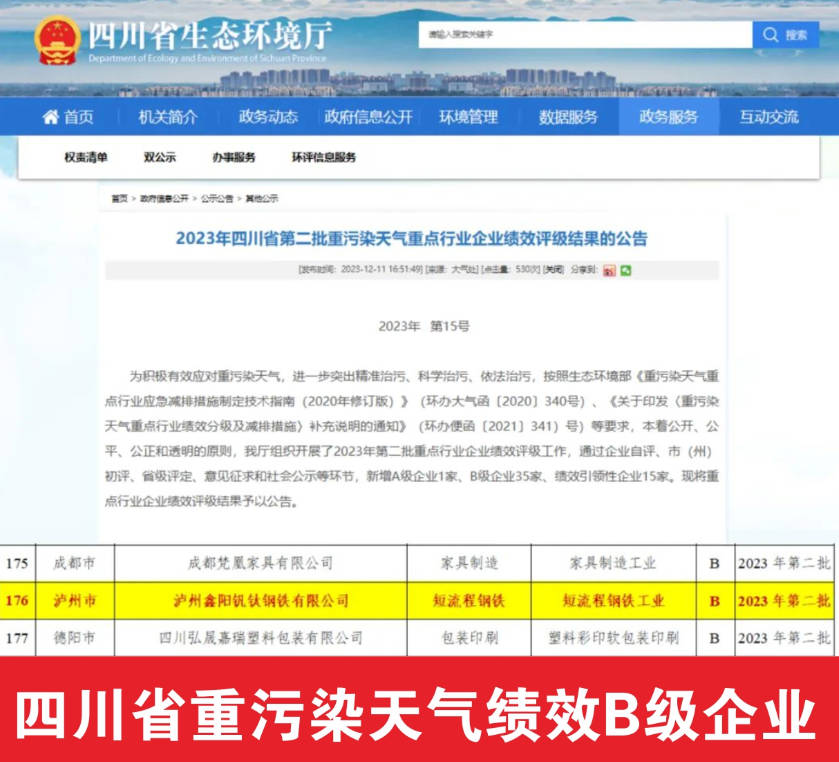The width and height of the screenshot is (839, 762).
Task: Click the 德阳市 city cell
Action: point(74,638)
